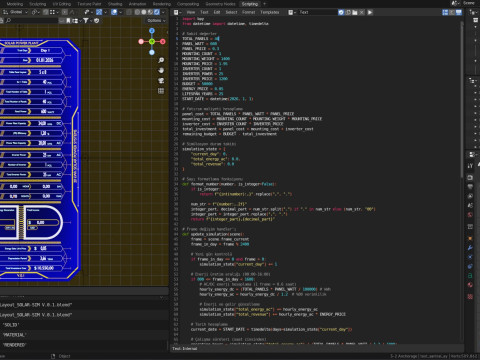Screen dimensions: 480x360
Task: Toggle X-ray mode in the viewport
Action: 129,12
